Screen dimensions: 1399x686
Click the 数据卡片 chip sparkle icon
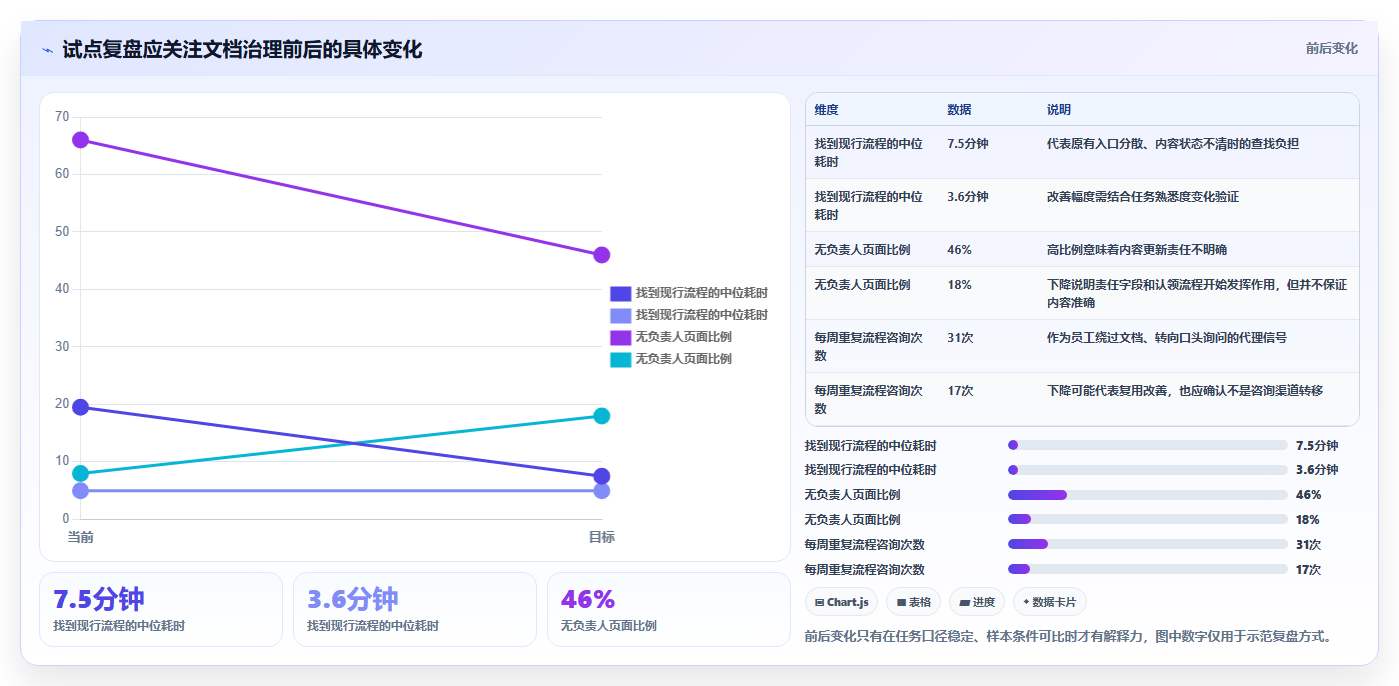click(1026, 602)
